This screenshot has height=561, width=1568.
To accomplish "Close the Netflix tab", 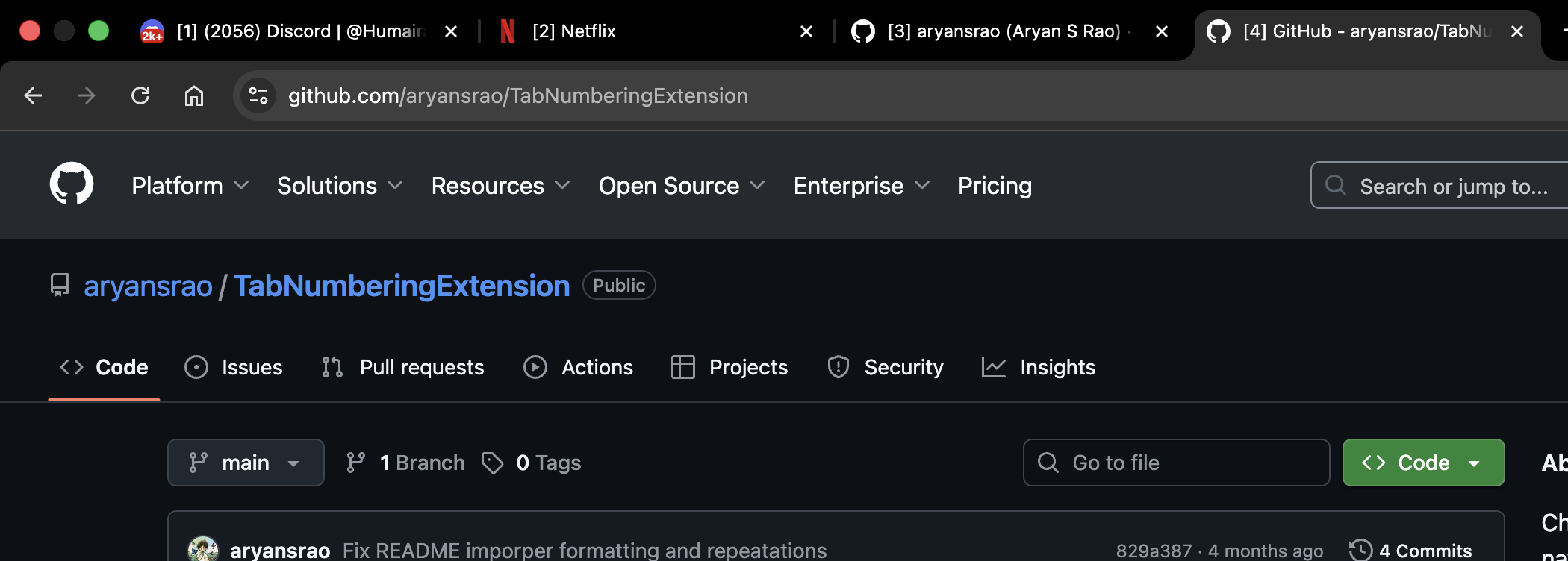I will [x=806, y=31].
